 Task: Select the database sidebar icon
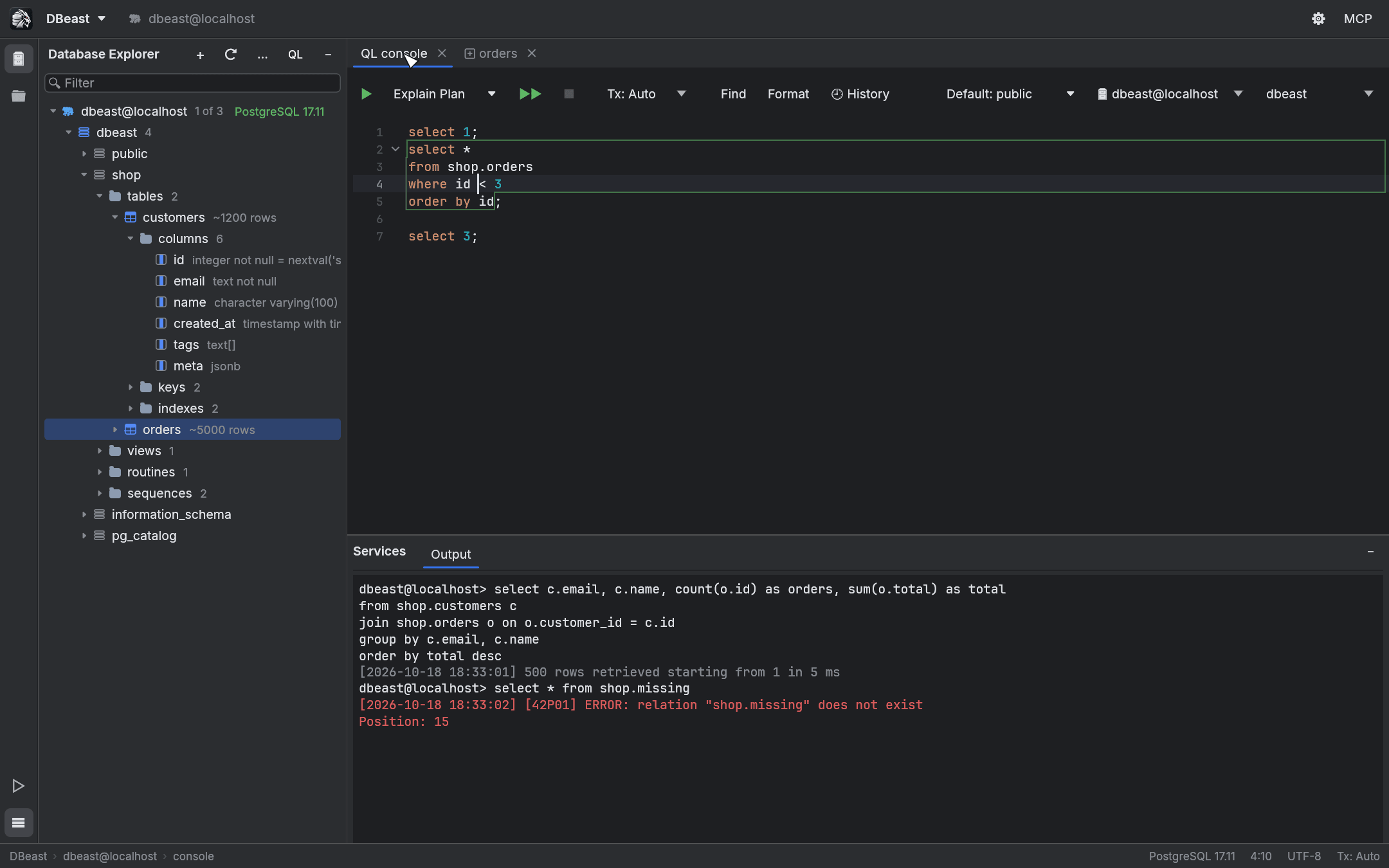coord(19,59)
